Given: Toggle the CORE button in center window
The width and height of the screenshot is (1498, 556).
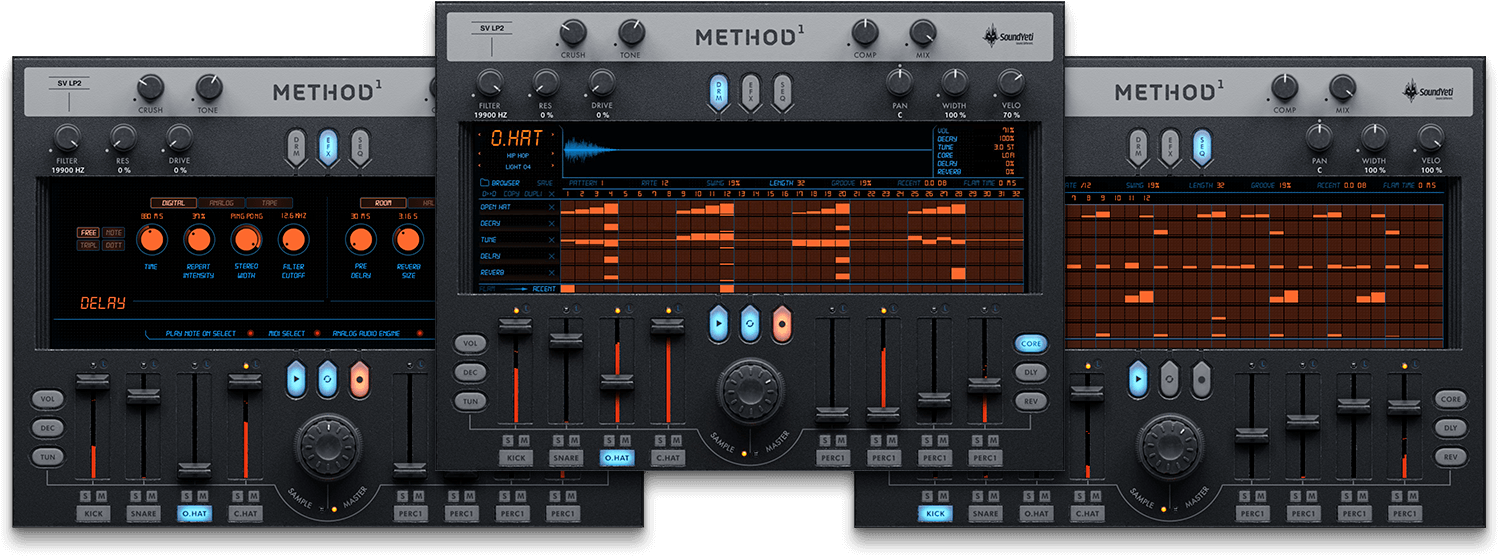Looking at the screenshot, I should [1031, 343].
